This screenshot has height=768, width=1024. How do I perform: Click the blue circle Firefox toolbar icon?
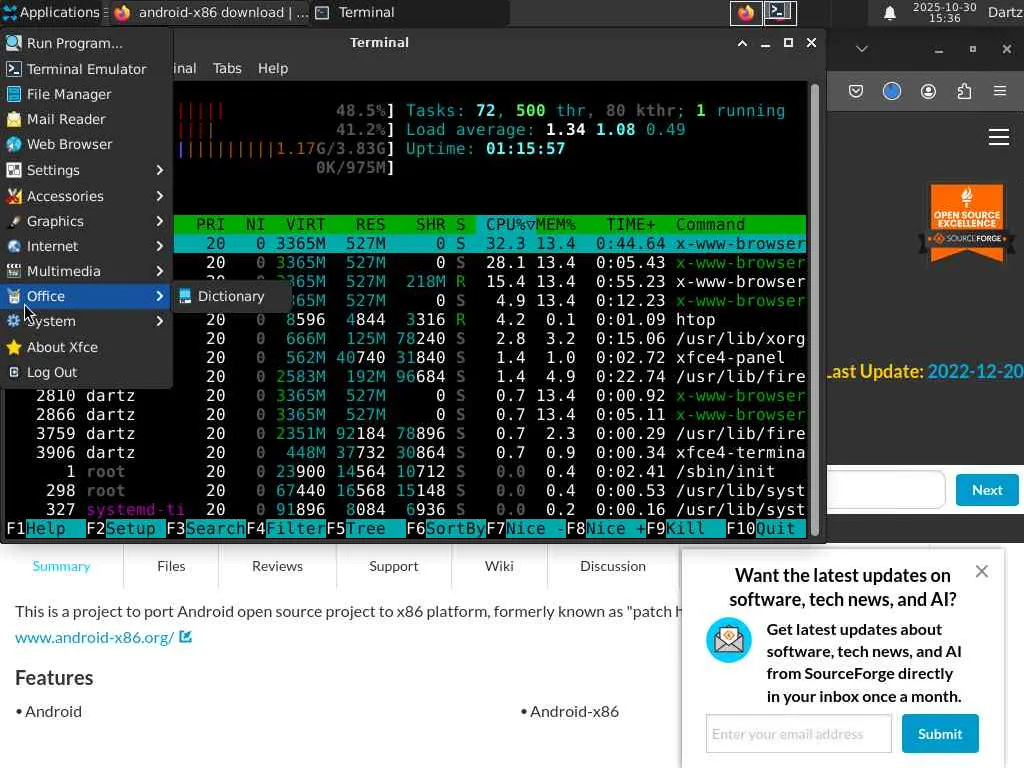(892, 91)
